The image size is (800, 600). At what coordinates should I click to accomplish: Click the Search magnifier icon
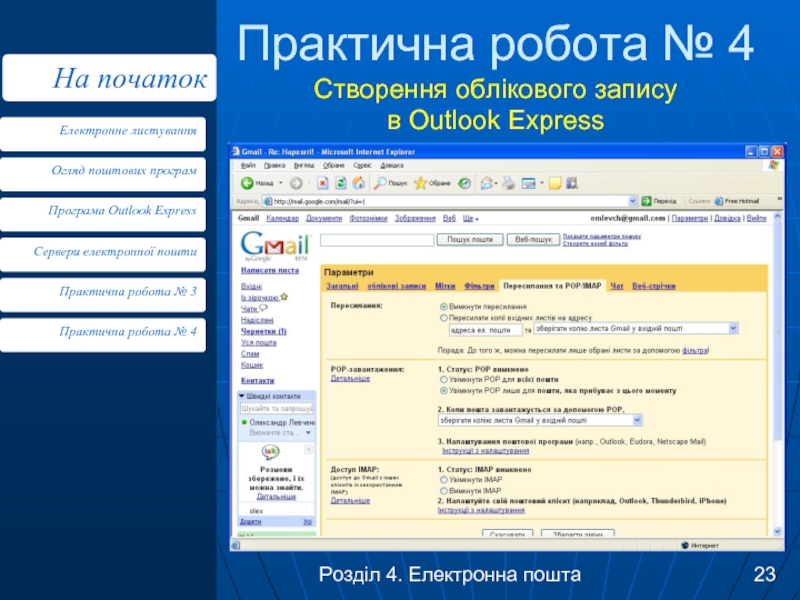point(380,183)
